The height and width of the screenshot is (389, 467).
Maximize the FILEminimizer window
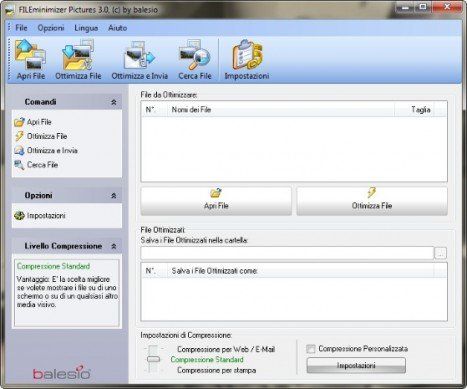point(423,6)
